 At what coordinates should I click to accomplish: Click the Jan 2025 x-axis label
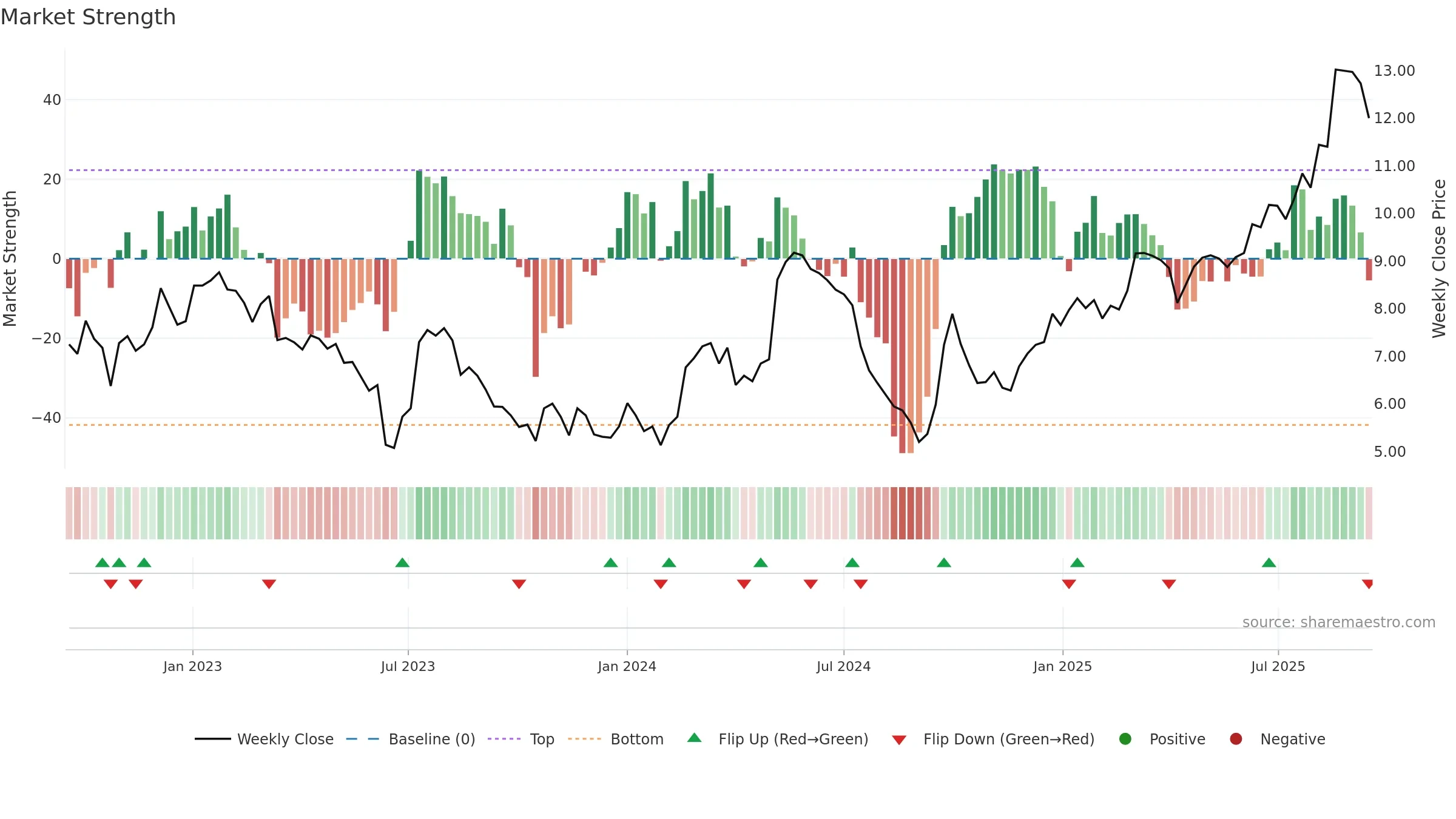pos(1062,667)
